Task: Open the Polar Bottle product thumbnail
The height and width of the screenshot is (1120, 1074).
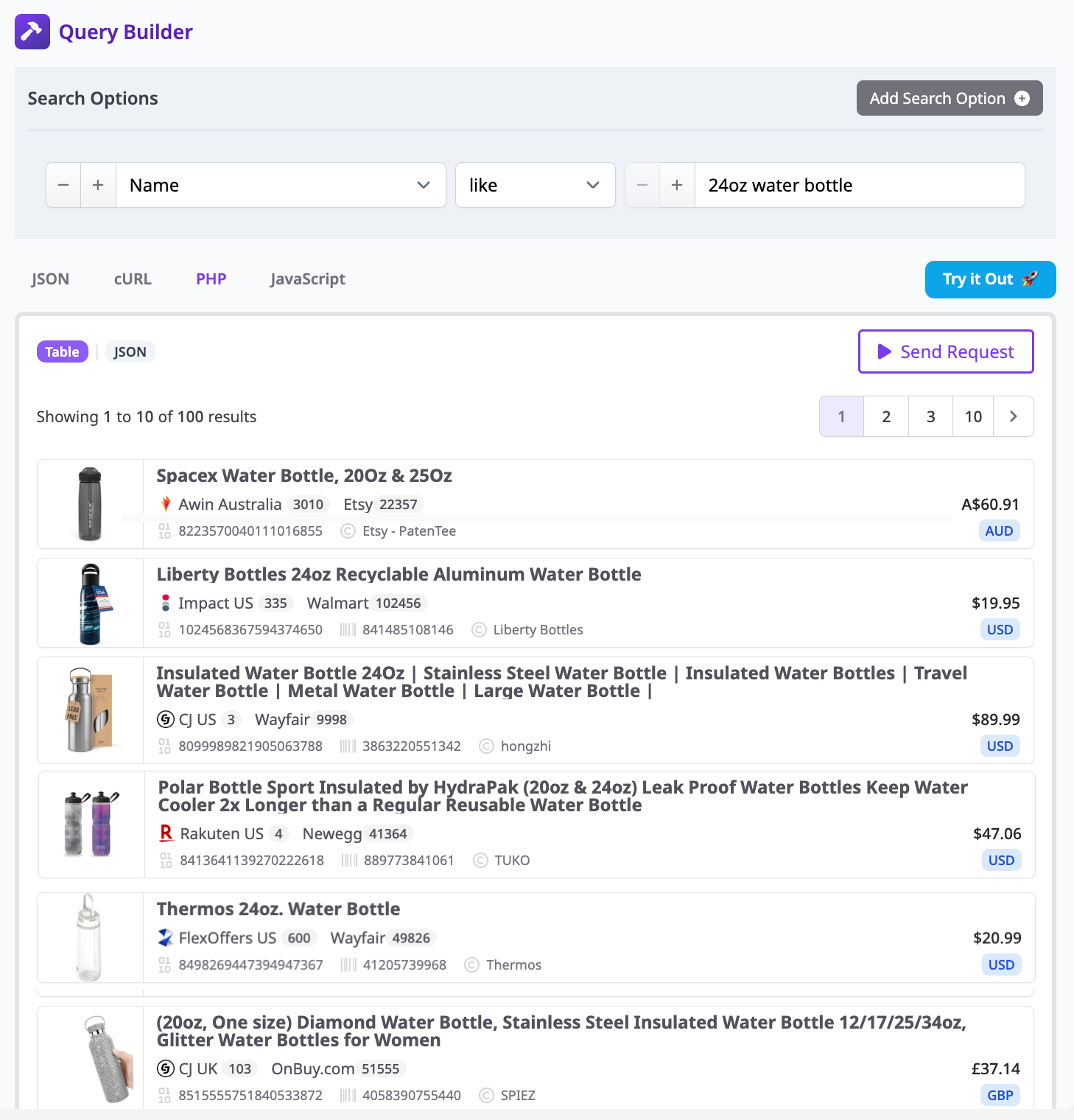Action: (x=91, y=825)
